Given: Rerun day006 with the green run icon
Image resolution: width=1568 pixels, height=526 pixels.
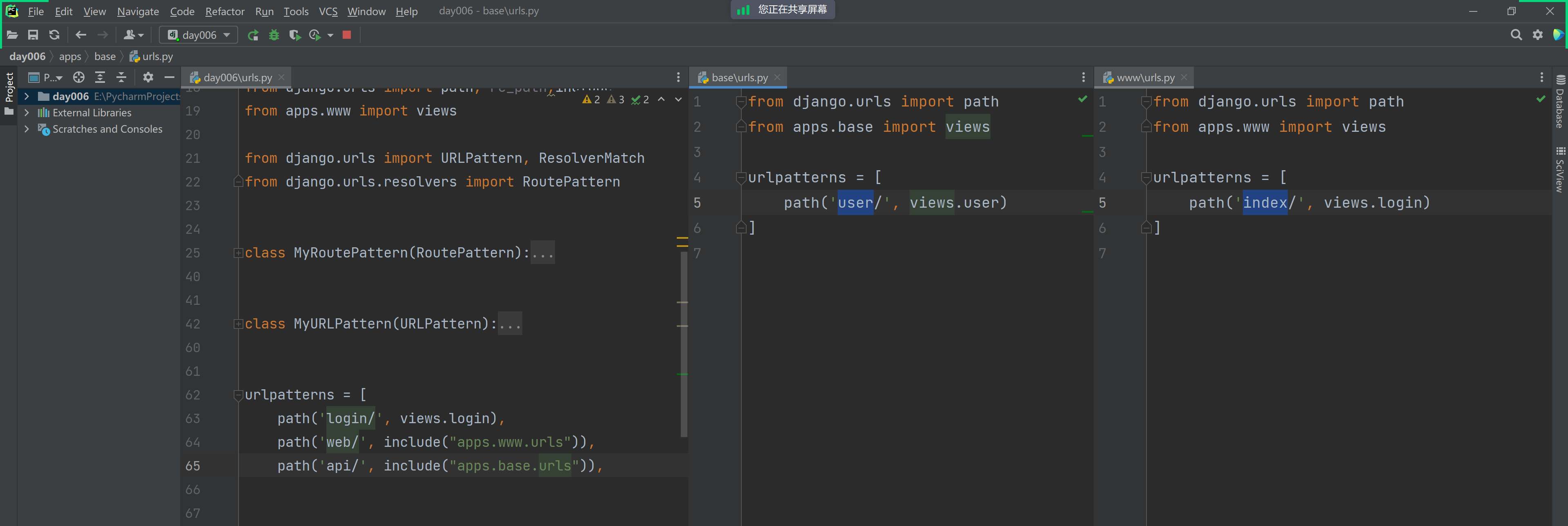Looking at the screenshot, I should click(x=253, y=35).
